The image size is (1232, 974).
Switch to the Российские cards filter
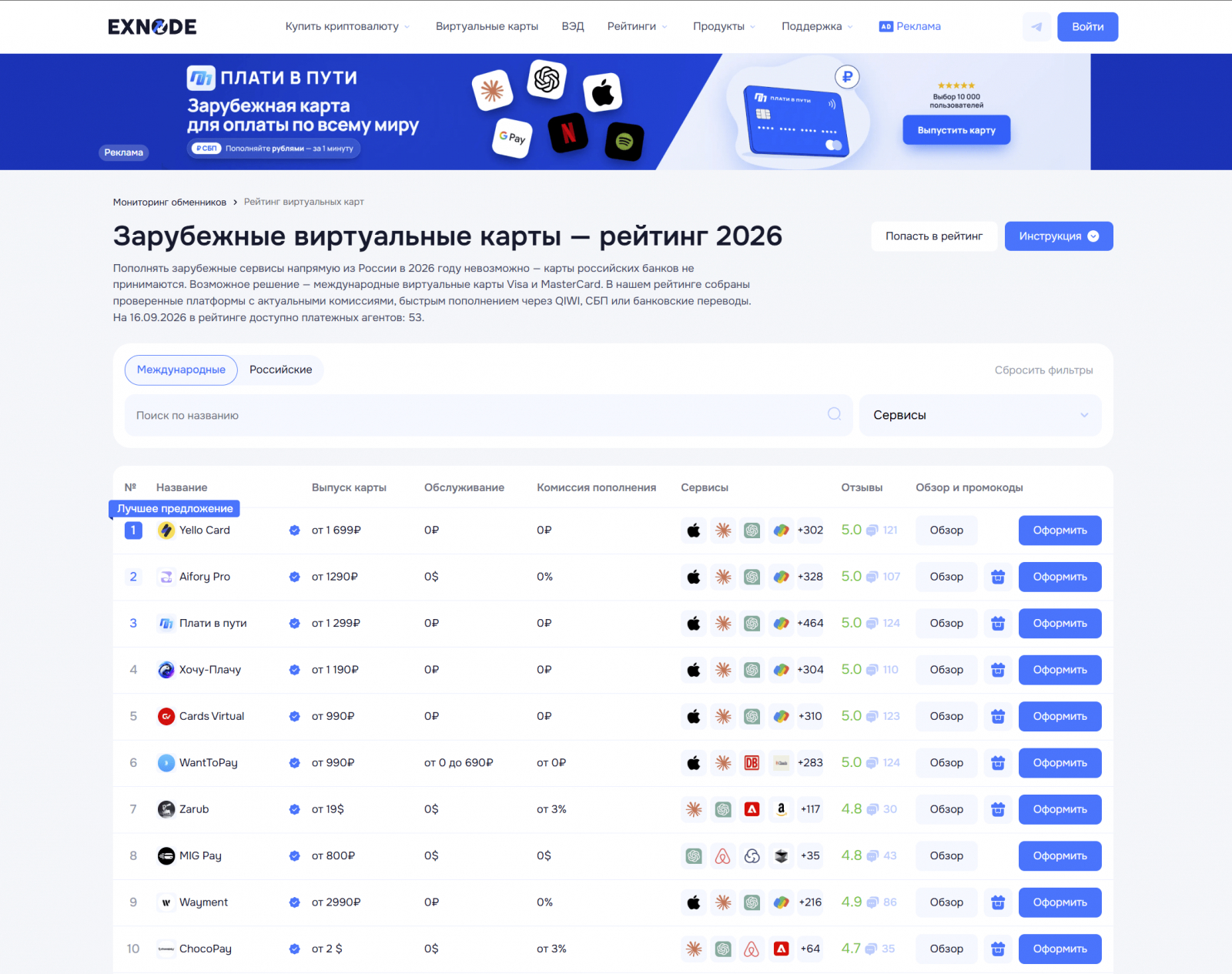click(x=281, y=370)
